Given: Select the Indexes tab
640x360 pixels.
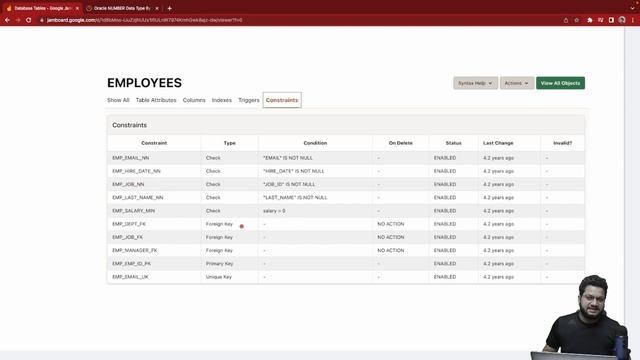Looking at the screenshot, I should tap(222, 100).
